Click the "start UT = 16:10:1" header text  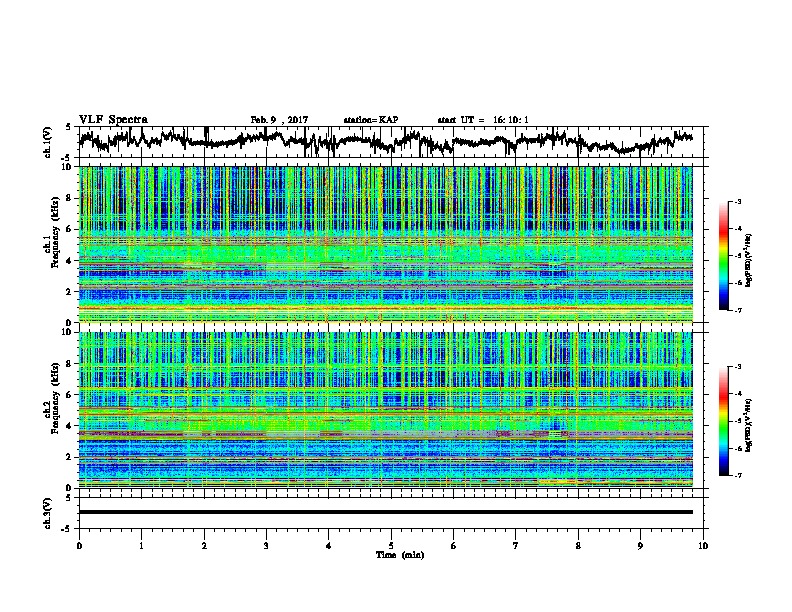tap(483, 120)
